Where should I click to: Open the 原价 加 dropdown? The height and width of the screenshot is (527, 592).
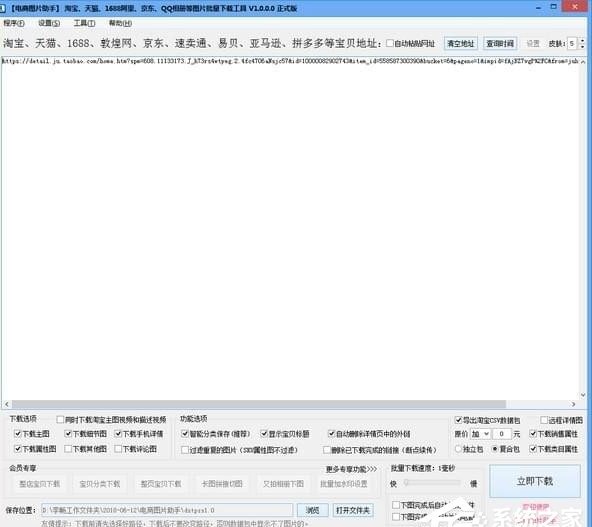coord(480,434)
